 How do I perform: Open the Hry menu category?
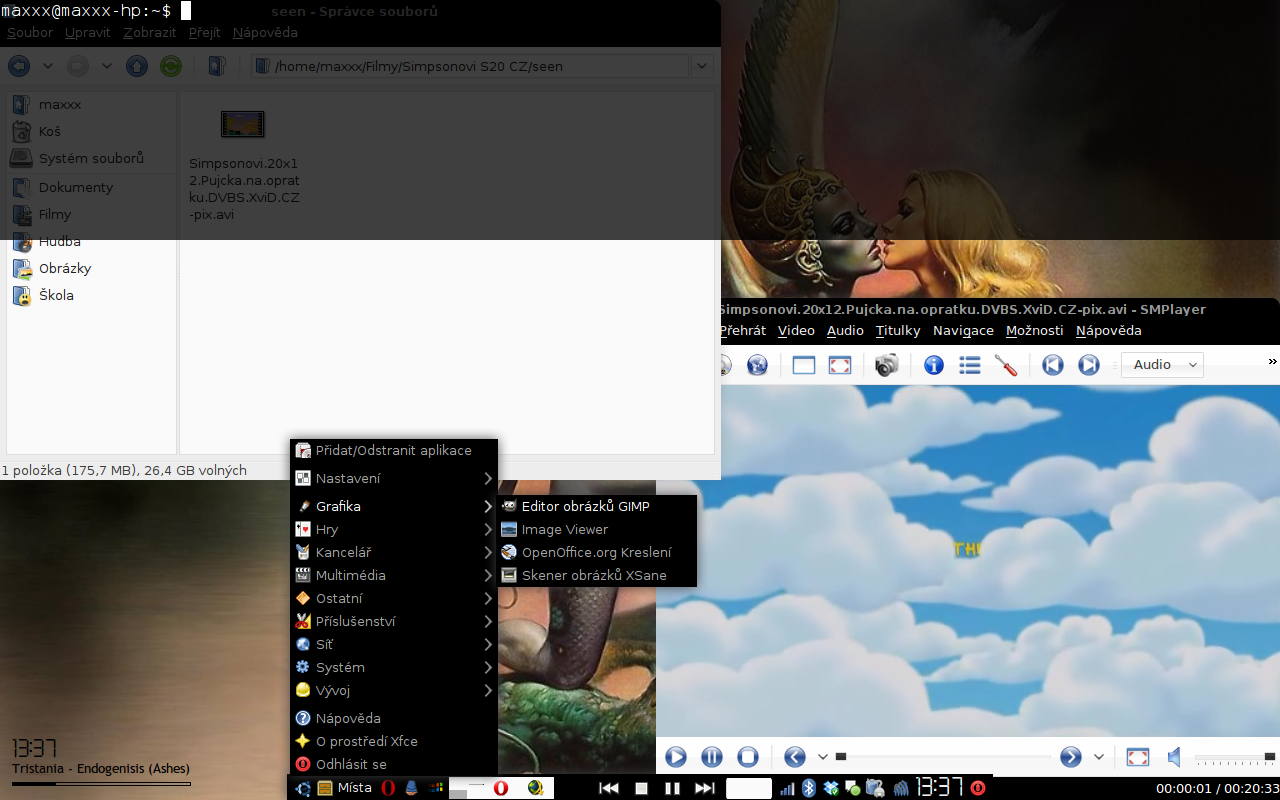click(394, 529)
